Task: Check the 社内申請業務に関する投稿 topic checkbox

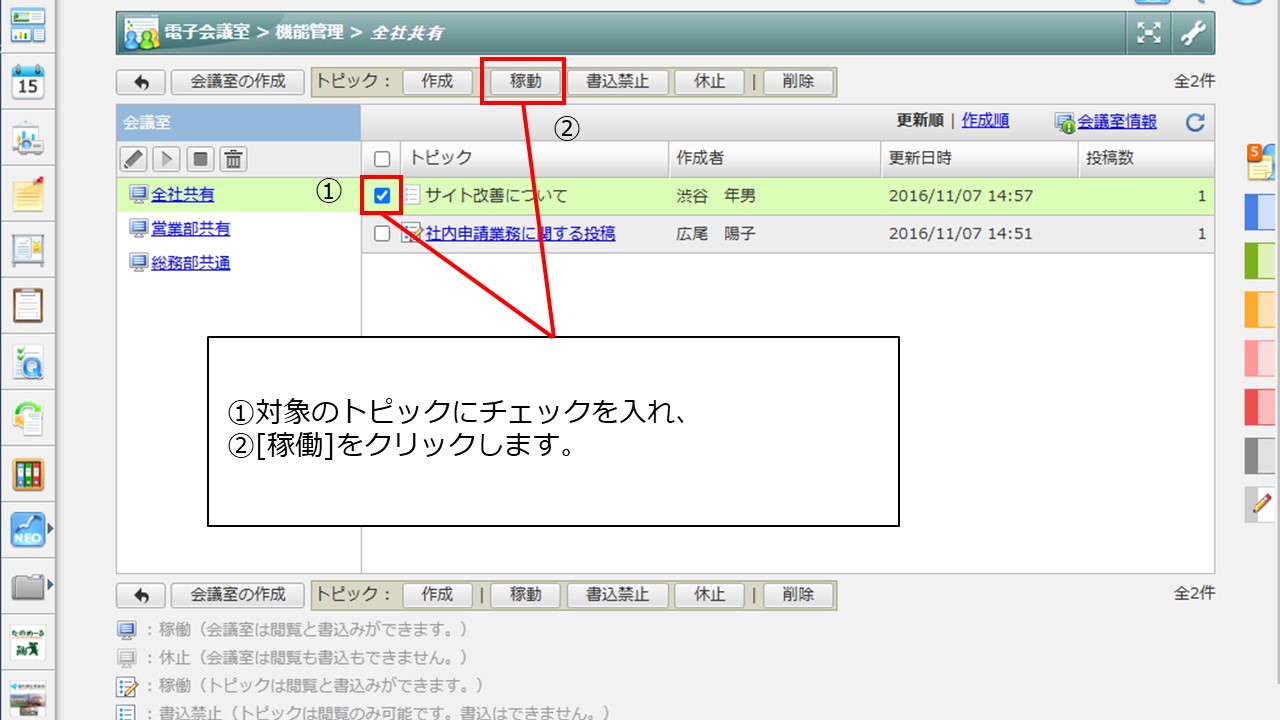Action: coord(381,234)
